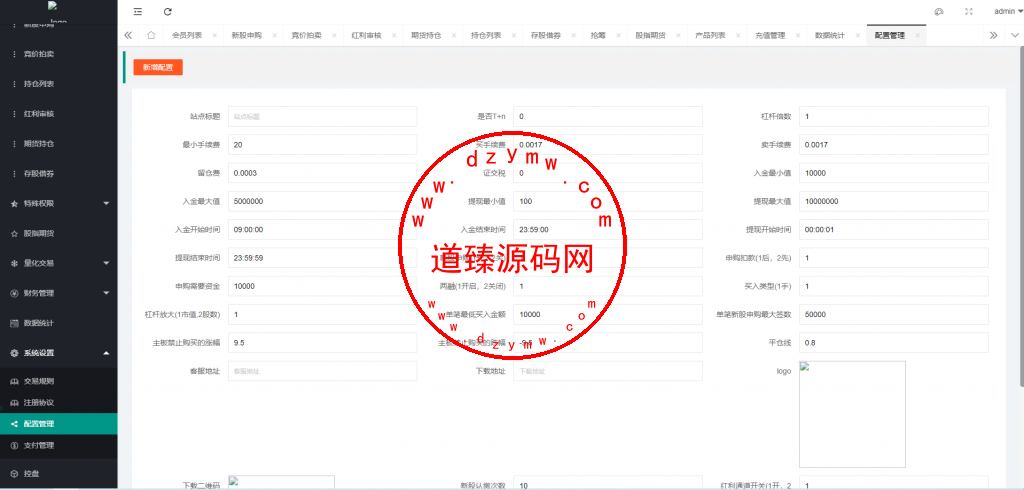Open 存股借券 in the sidebar
This screenshot has height=490, width=1024.
tap(39, 174)
